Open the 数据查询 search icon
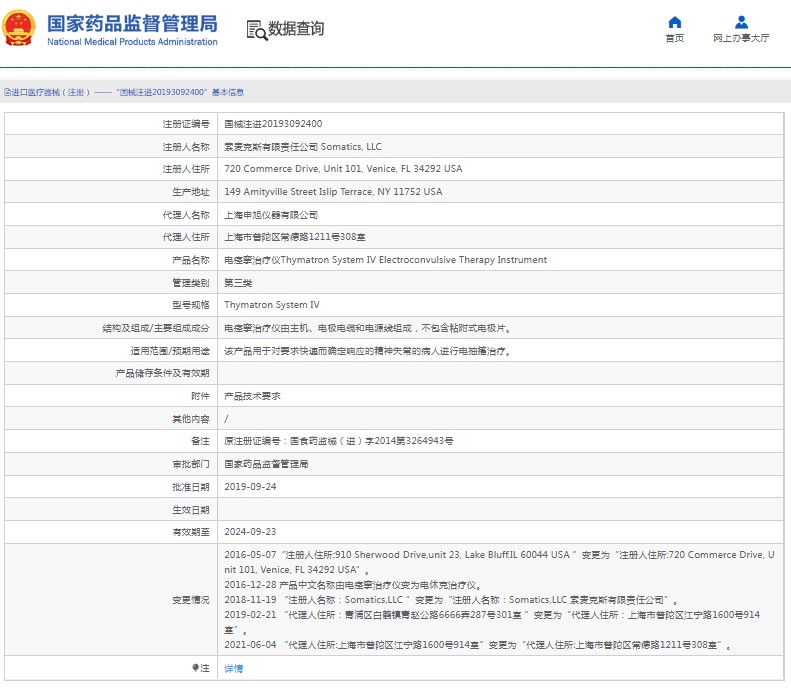Image resolution: width=791 pixels, height=688 pixels. [256, 30]
